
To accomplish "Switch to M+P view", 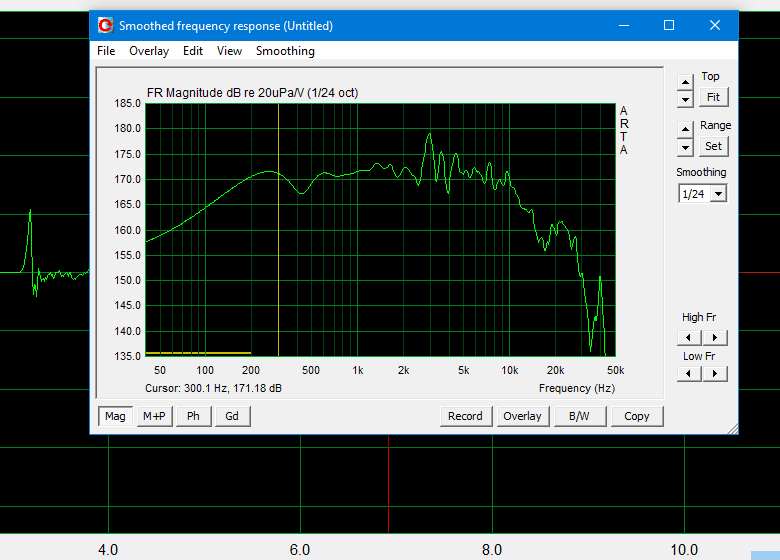I will 154,416.
